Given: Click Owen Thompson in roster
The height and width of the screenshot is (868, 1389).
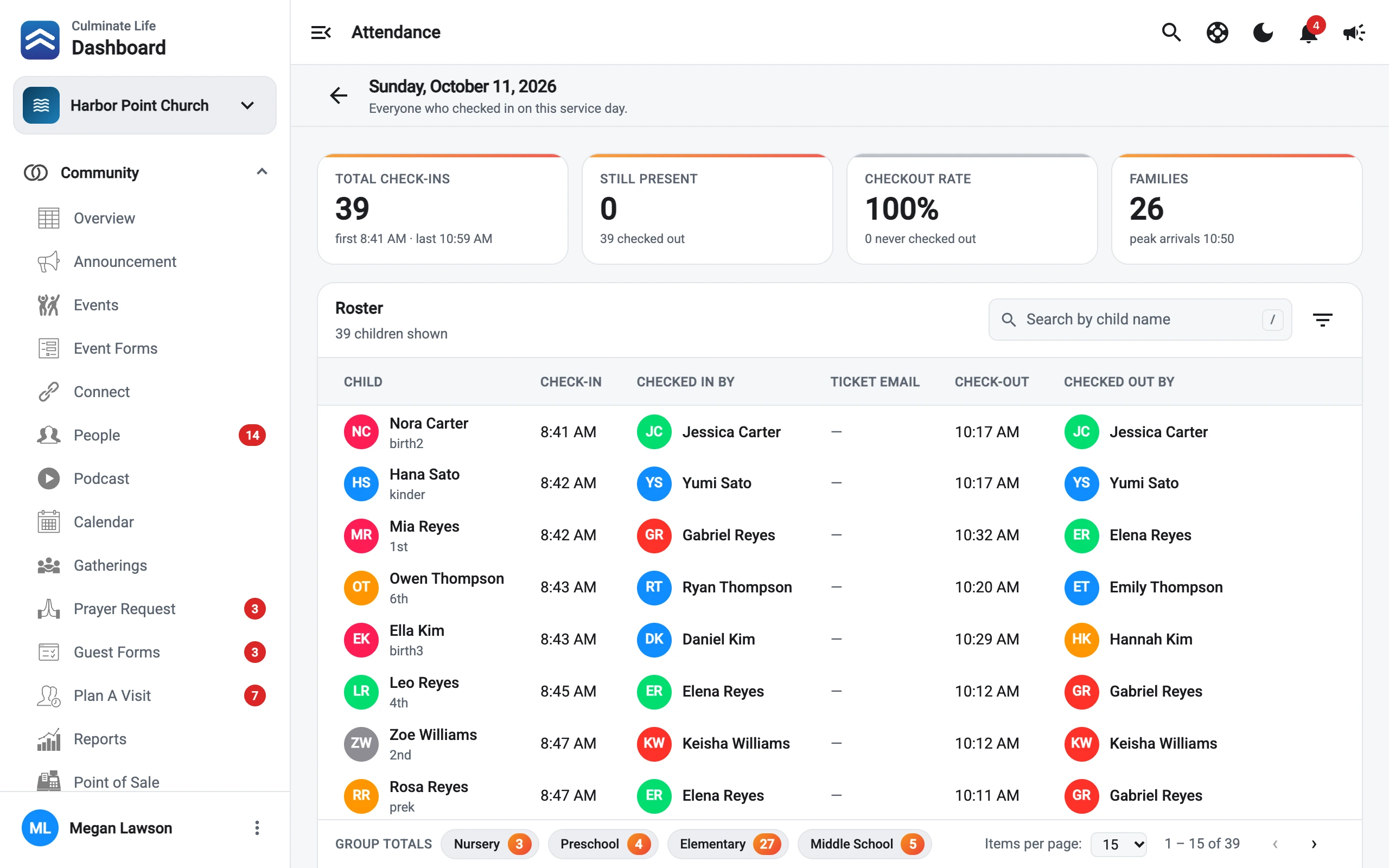Looking at the screenshot, I should point(447,579).
